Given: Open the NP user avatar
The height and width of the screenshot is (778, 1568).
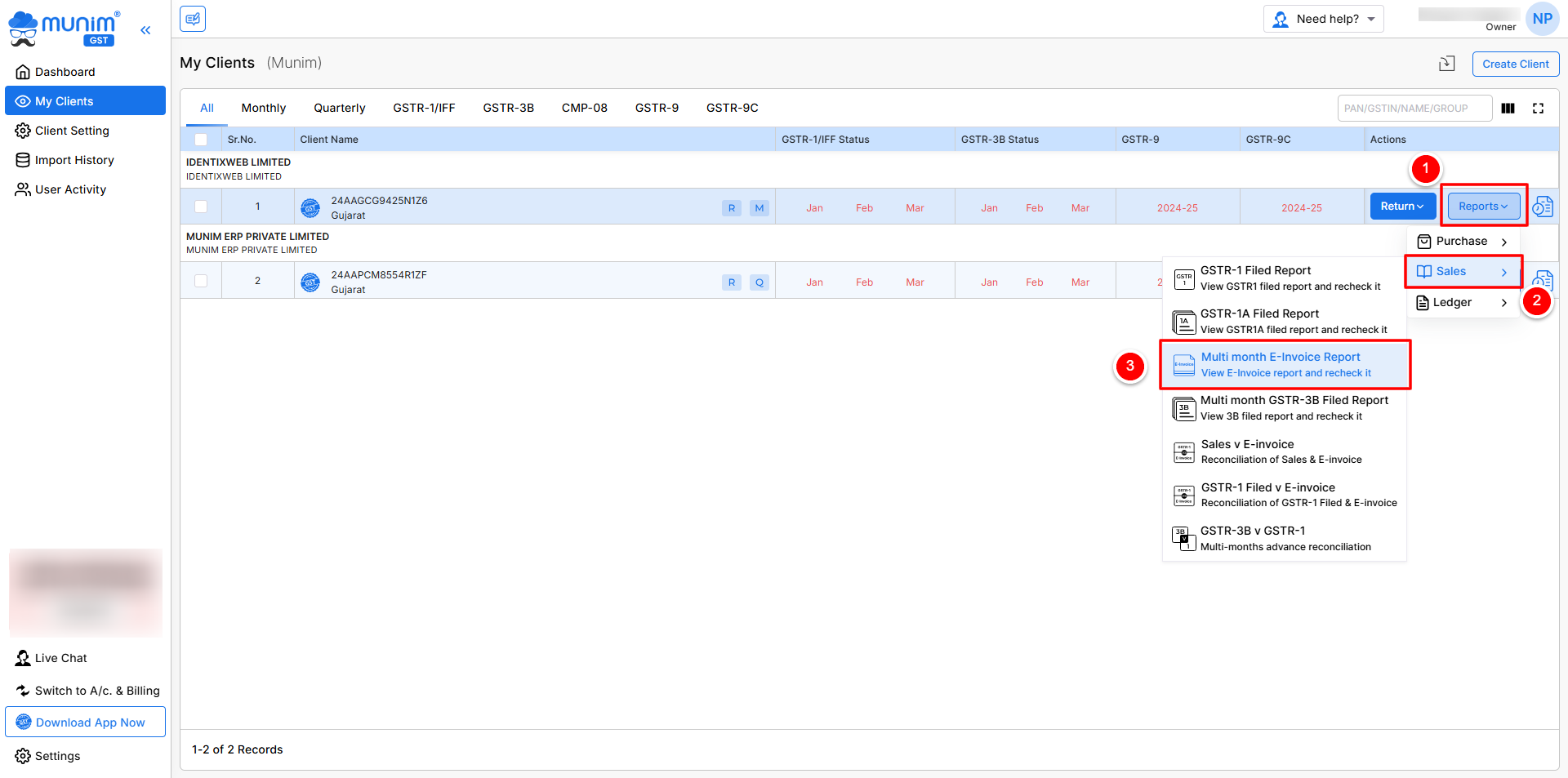Looking at the screenshot, I should (x=1542, y=19).
